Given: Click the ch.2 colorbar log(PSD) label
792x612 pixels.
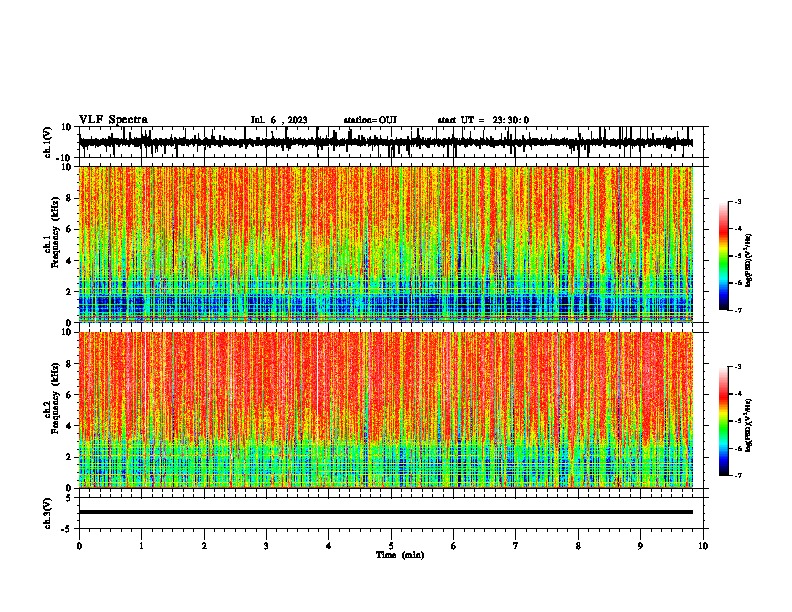Looking at the screenshot, I should click(x=749, y=425).
